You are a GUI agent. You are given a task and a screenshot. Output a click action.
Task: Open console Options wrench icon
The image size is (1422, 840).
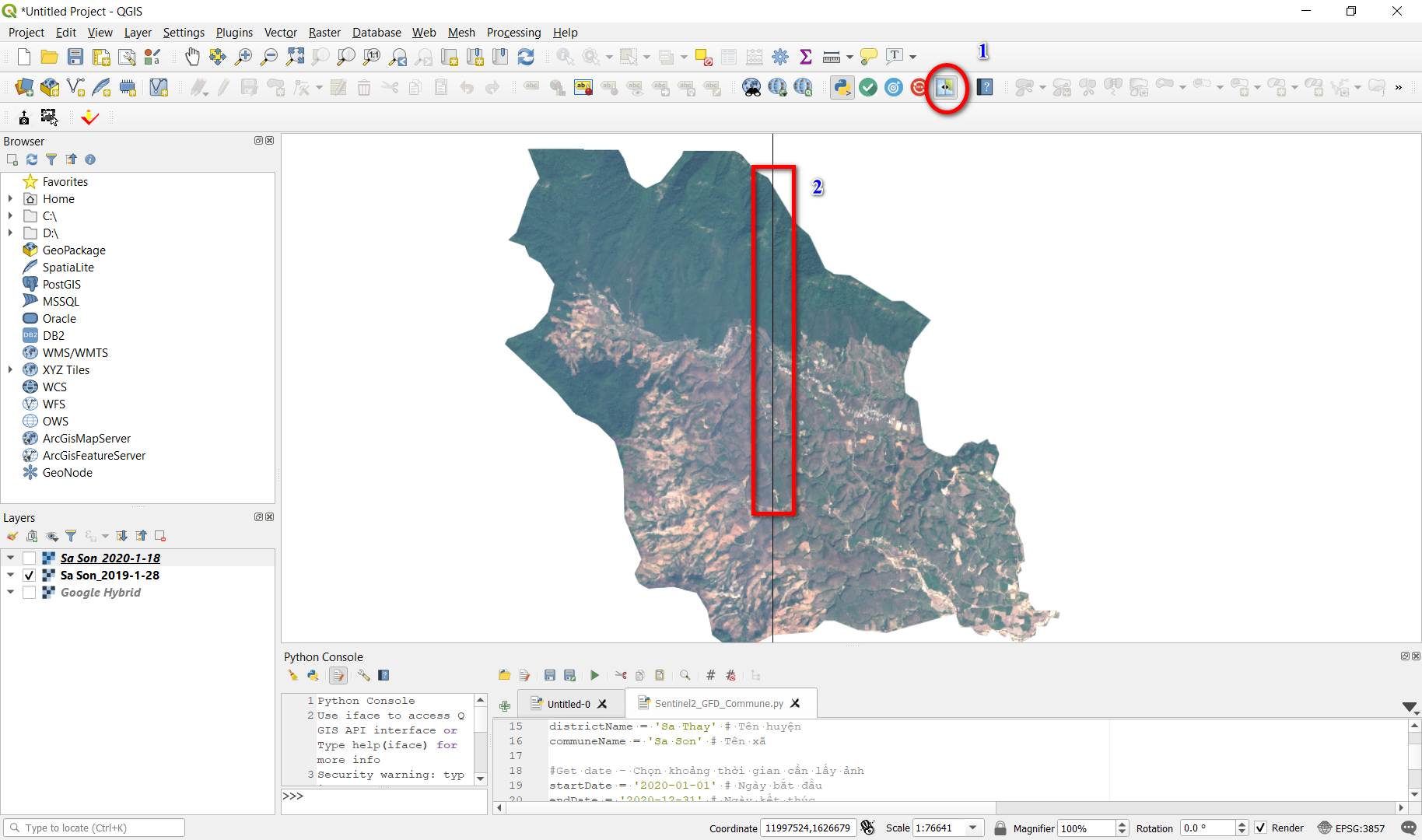click(363, 675)
